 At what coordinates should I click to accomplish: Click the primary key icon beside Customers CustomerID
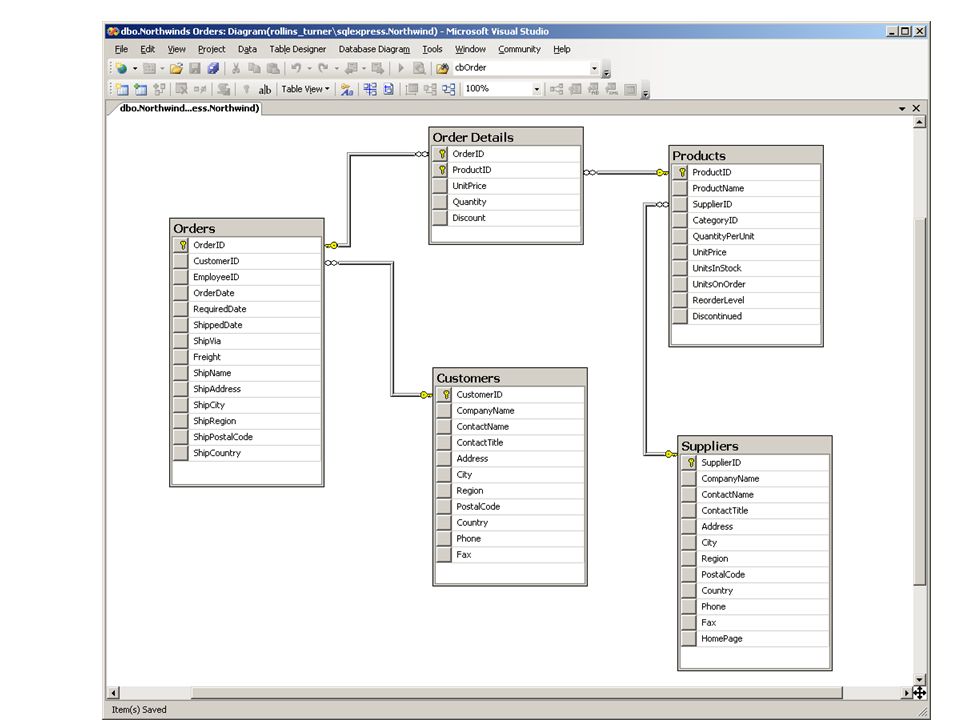[445, 395]
